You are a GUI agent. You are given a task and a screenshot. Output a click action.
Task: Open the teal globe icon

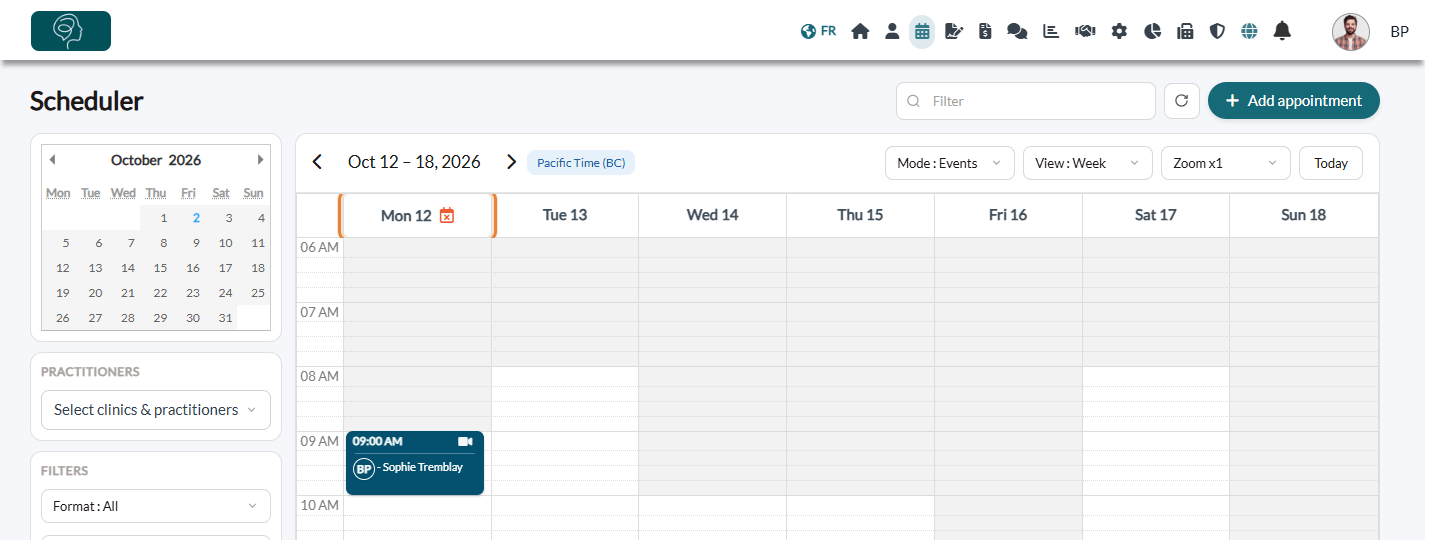point(1249,31)
